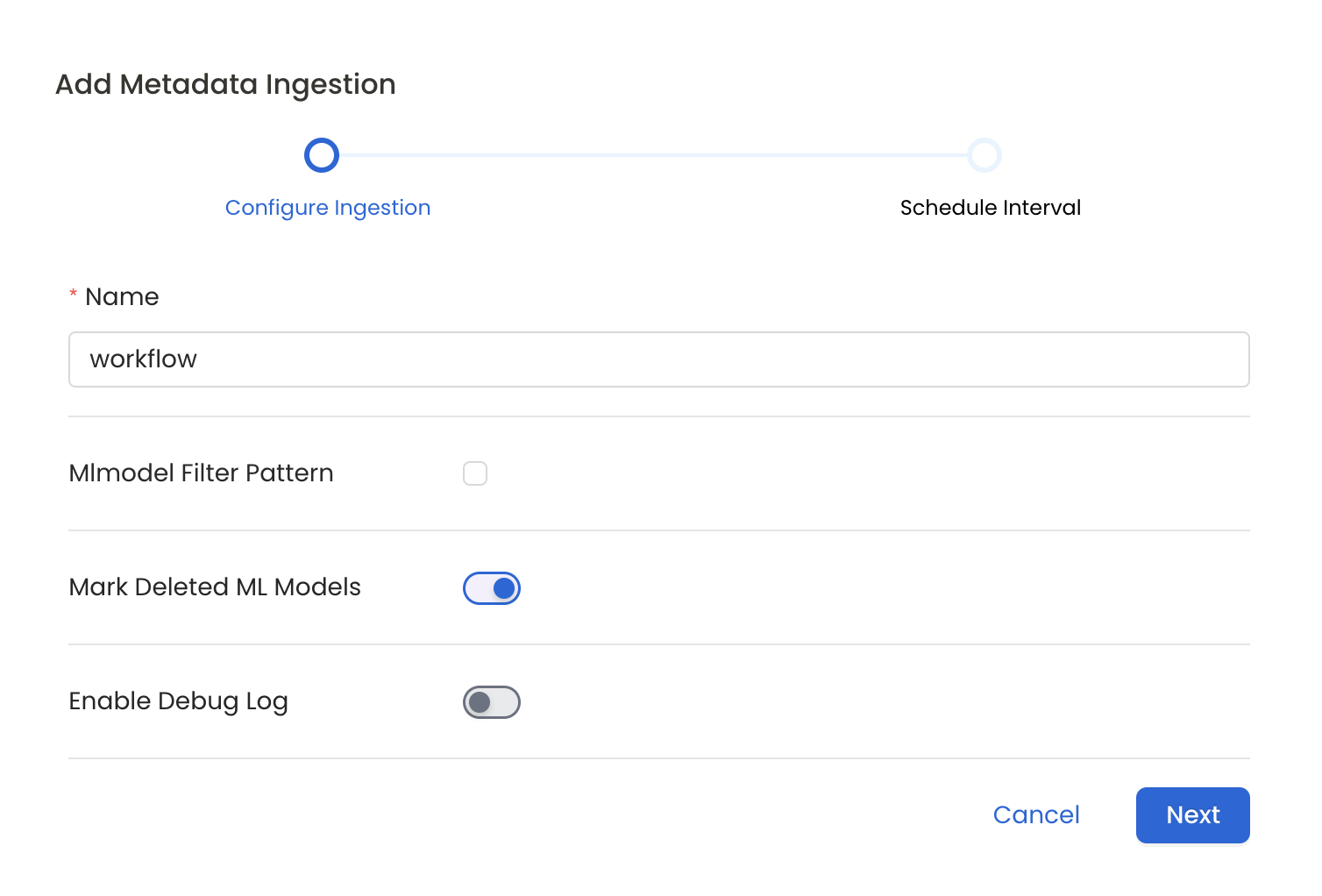Viewport: 1322px width, 896px height.
Task: Disable the Mark Deleted ML Models toggle
Action: click(491, 587)
